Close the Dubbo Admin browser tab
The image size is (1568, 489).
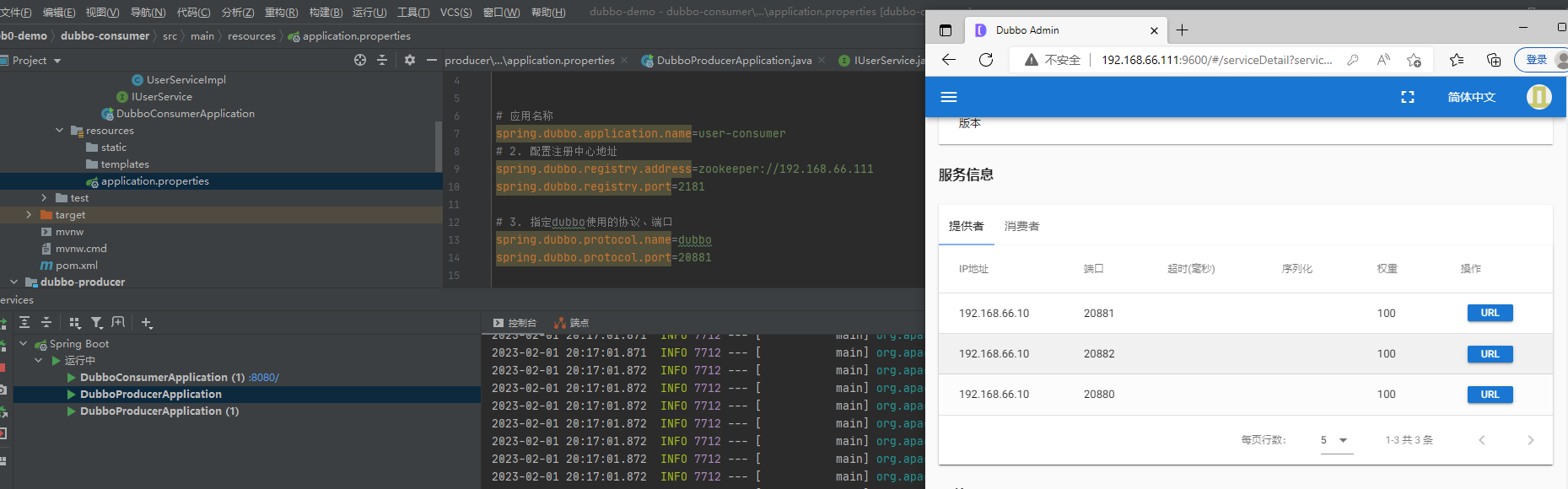1154,30
